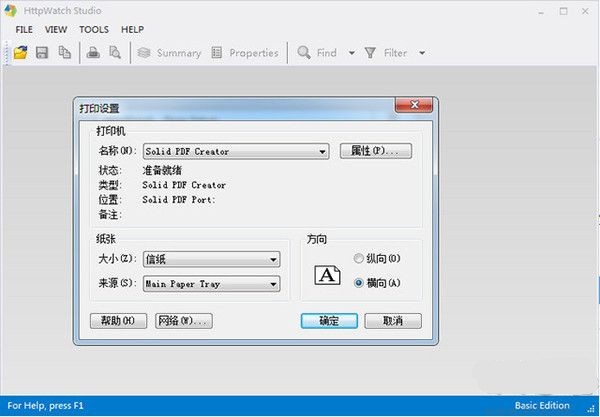Click the 准备就绪 status text
600x417 pixels.
point(162,170)
